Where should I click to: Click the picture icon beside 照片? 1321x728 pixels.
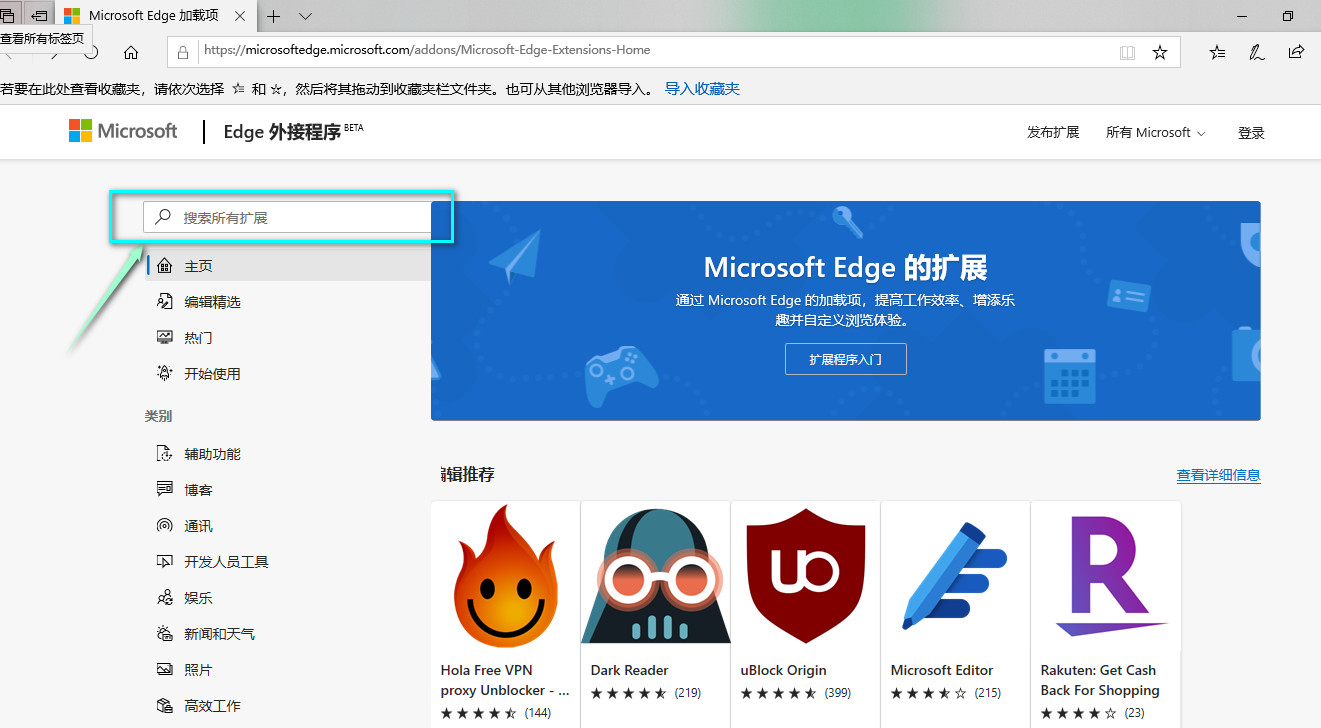coord(165,669)
